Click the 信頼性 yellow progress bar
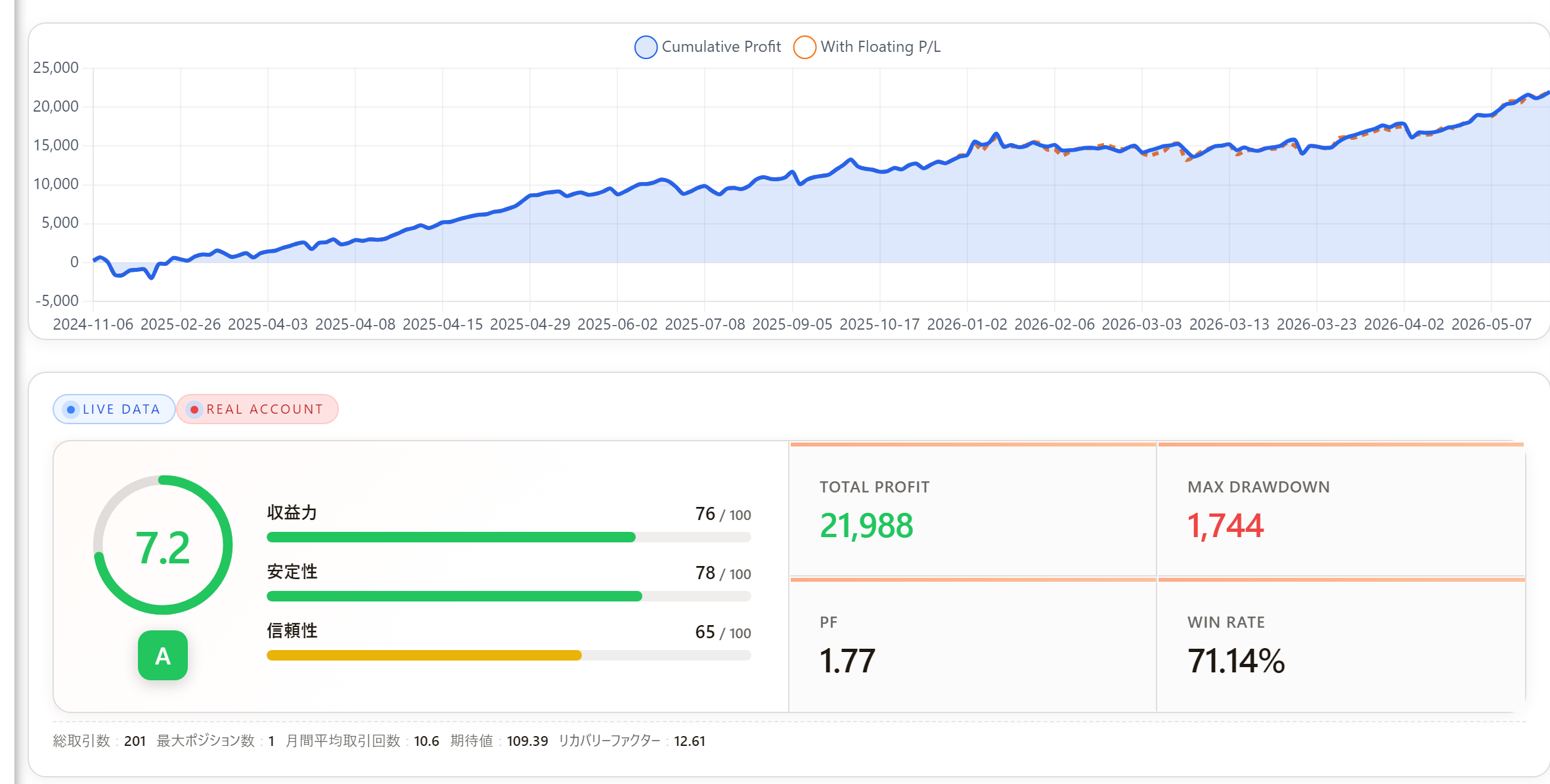Viewport: 1550px width, 784px height. pyautogui.click(x=509, y=655)
